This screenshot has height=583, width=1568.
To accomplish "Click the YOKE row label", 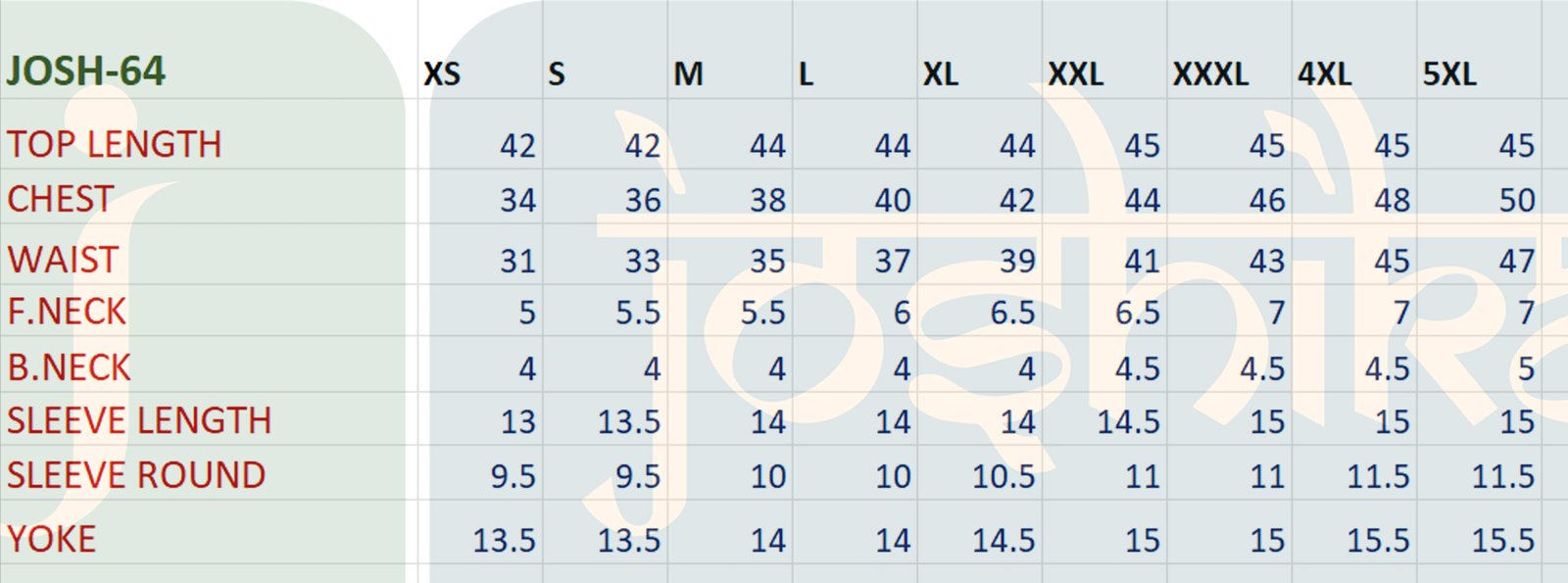I will (x=51, y=539).
